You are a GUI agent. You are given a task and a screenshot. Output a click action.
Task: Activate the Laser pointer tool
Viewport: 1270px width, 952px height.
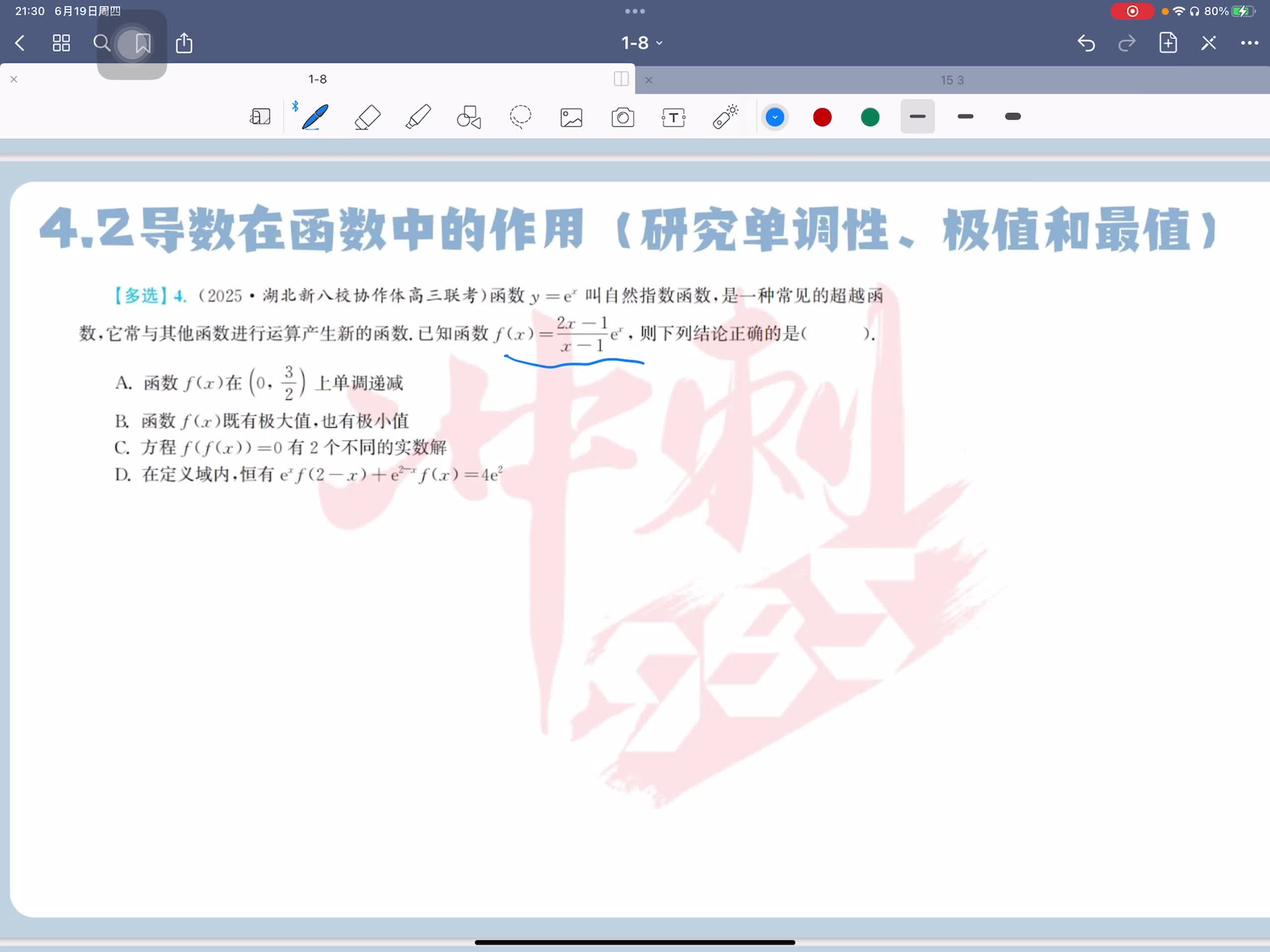(x=725, y=117)
